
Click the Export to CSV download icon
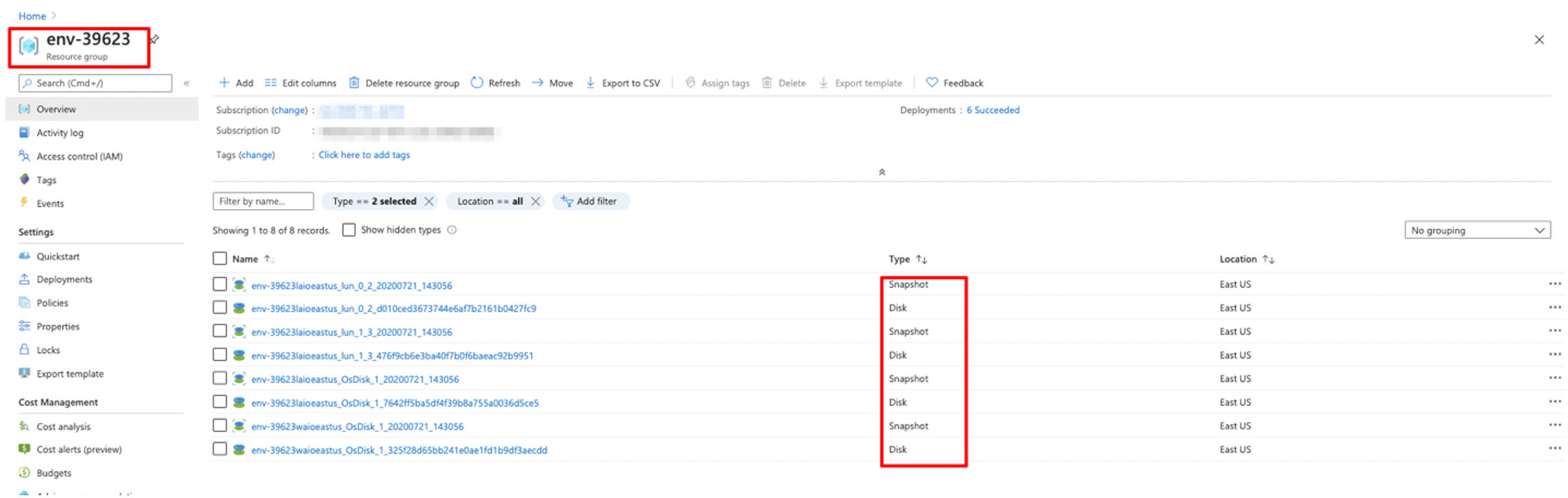[x=590, y=83]
